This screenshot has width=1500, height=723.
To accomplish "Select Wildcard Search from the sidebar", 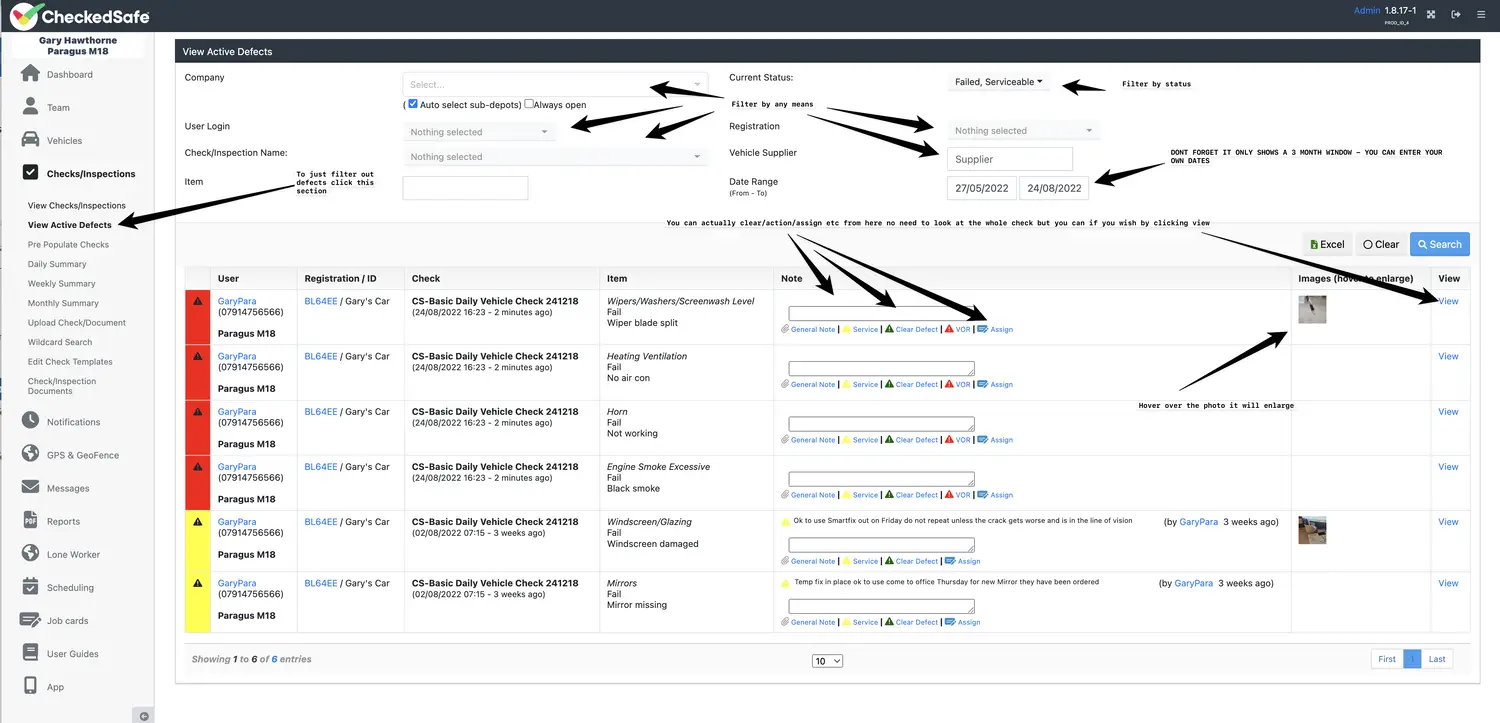I will (60, 342).
